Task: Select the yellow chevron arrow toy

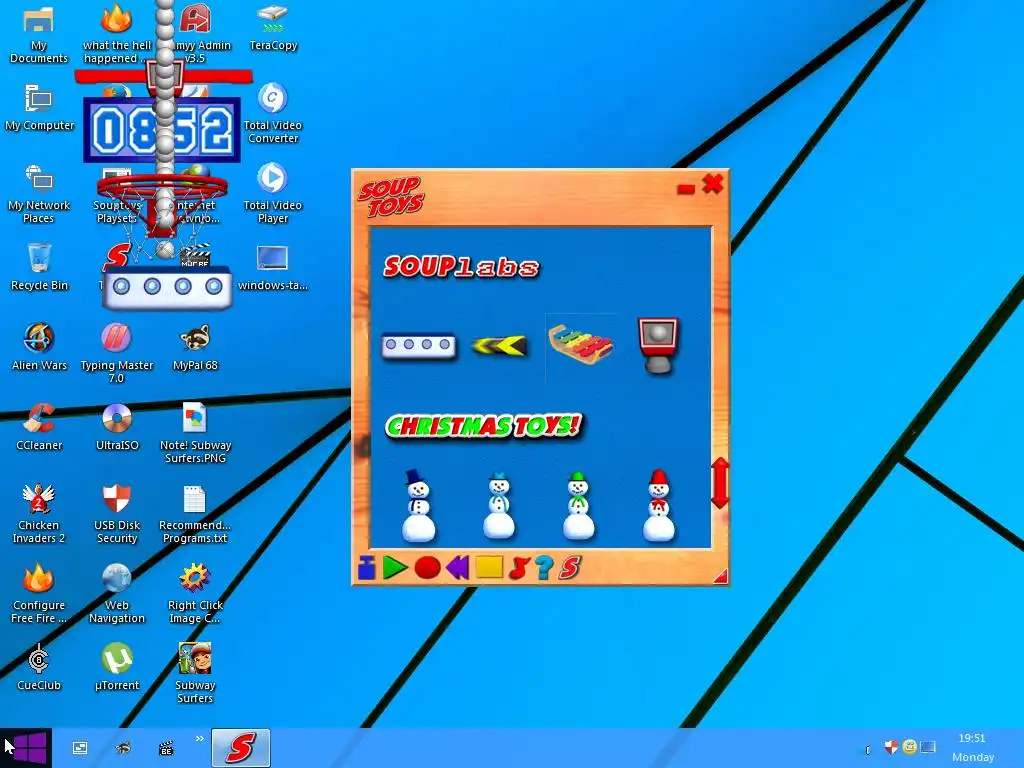Action: pos(499,345)
